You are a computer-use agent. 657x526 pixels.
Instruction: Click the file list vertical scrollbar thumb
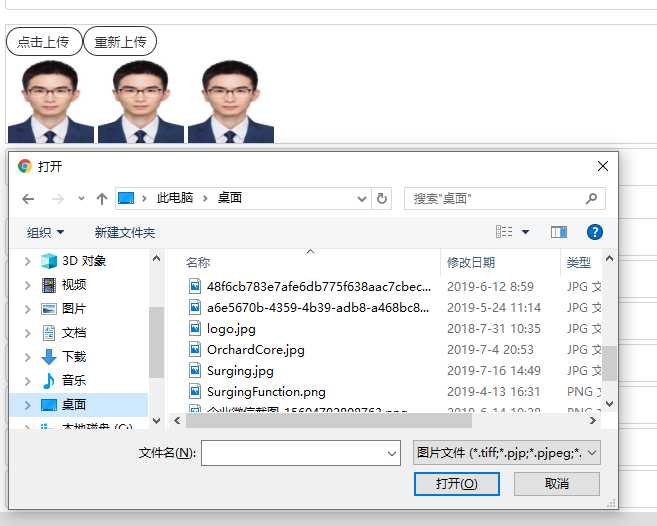coord(609,363)
